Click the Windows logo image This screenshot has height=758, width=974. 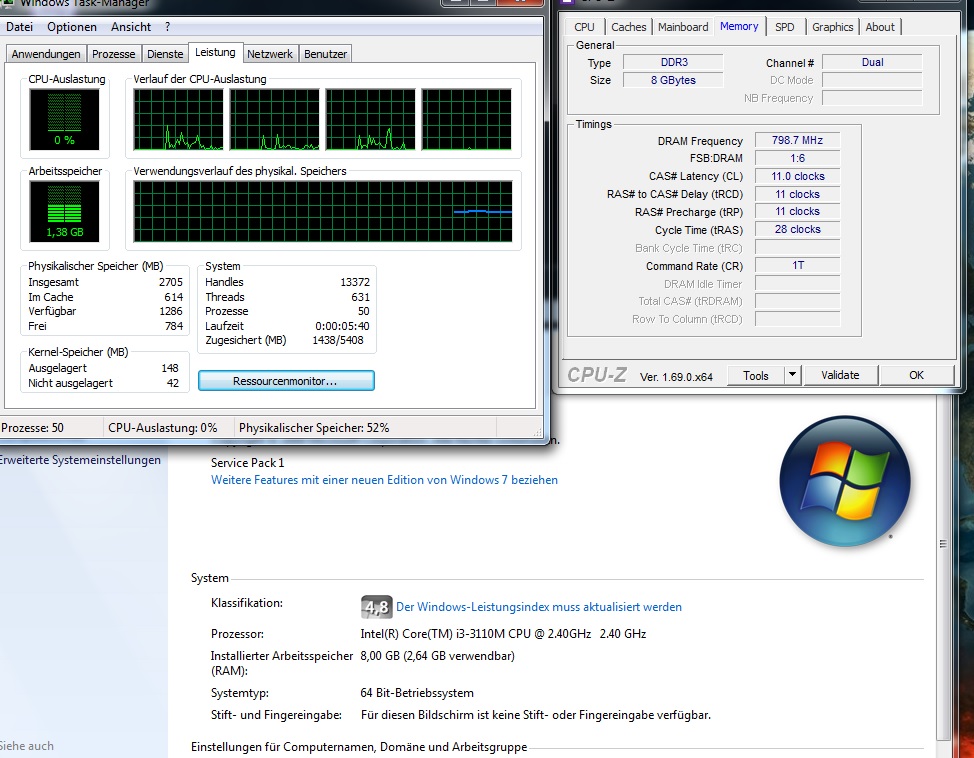(845, 482)
